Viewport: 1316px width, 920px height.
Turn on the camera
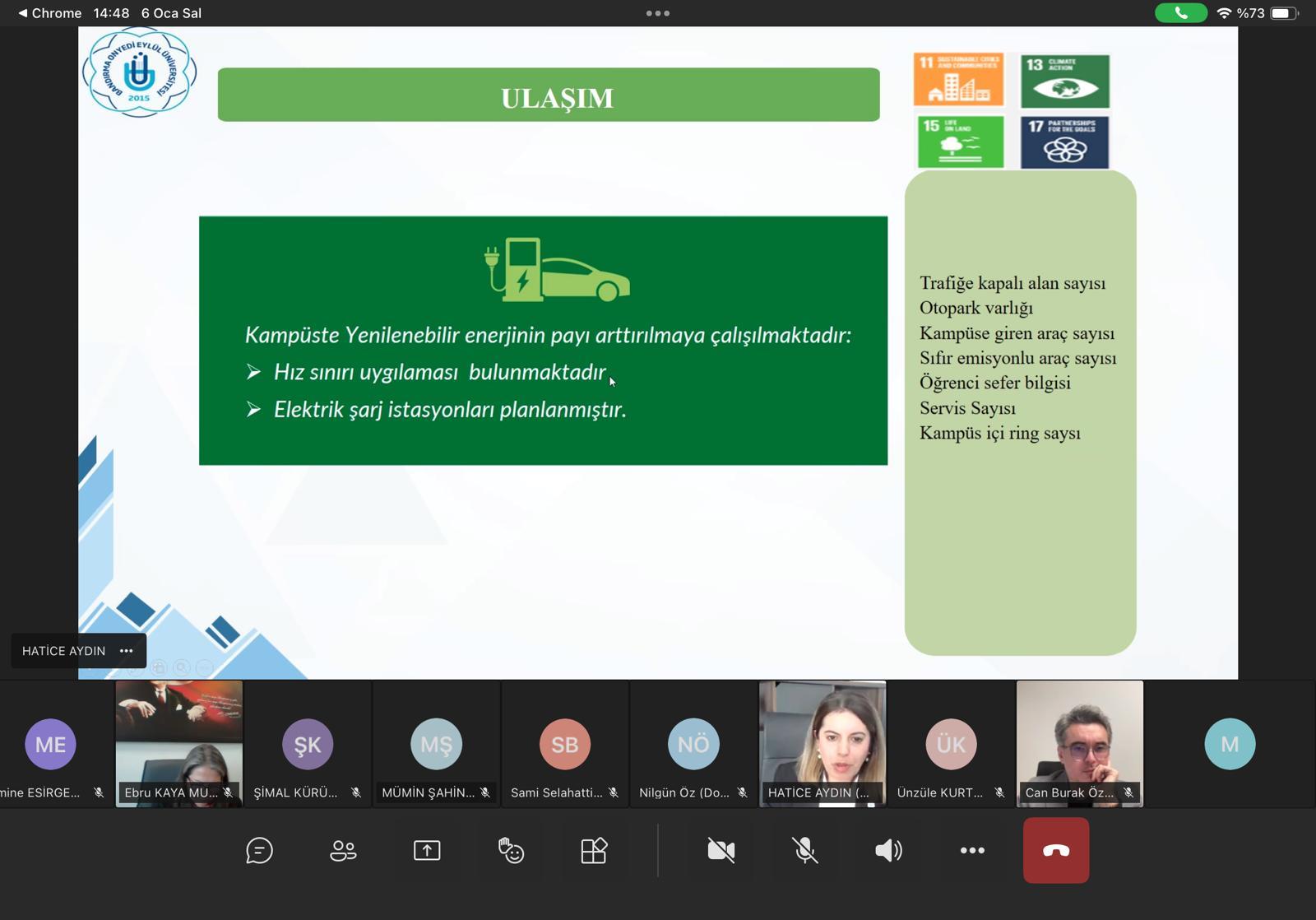[x=721, y=850]
